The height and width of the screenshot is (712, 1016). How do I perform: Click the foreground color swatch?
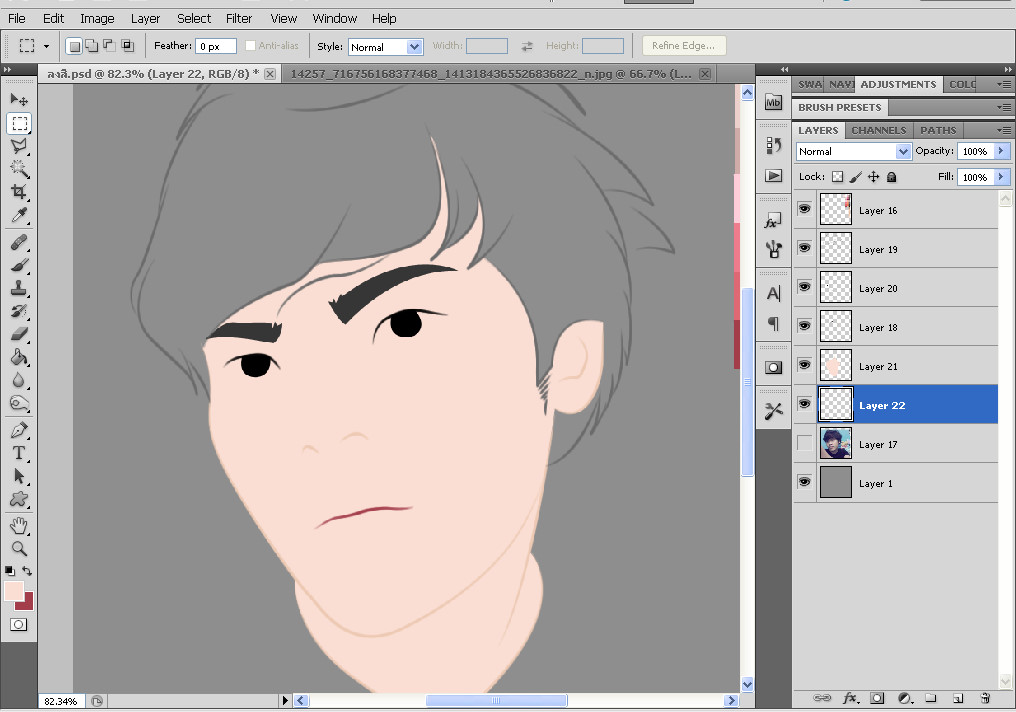[x=14, y=591]
